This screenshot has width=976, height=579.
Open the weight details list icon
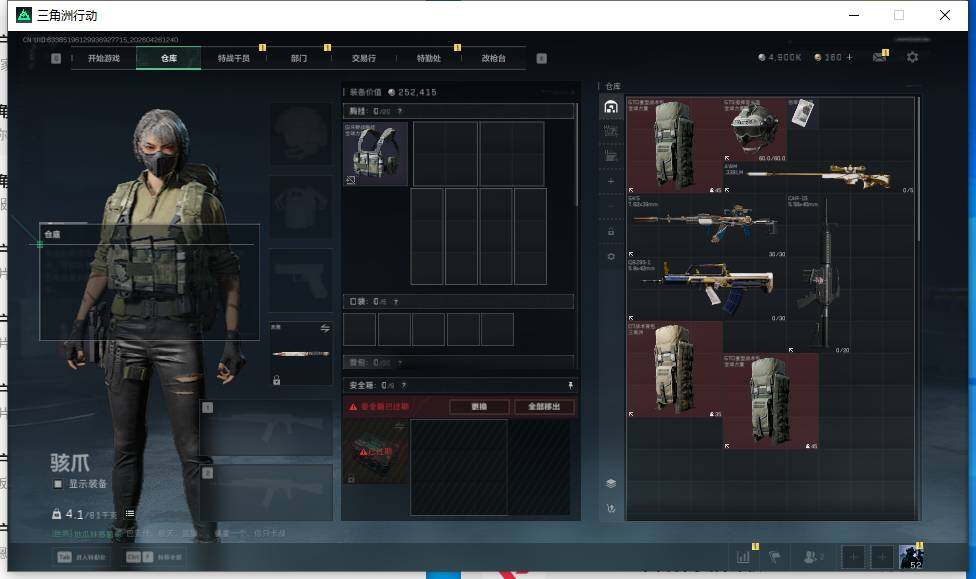click(x=129, y=514)
